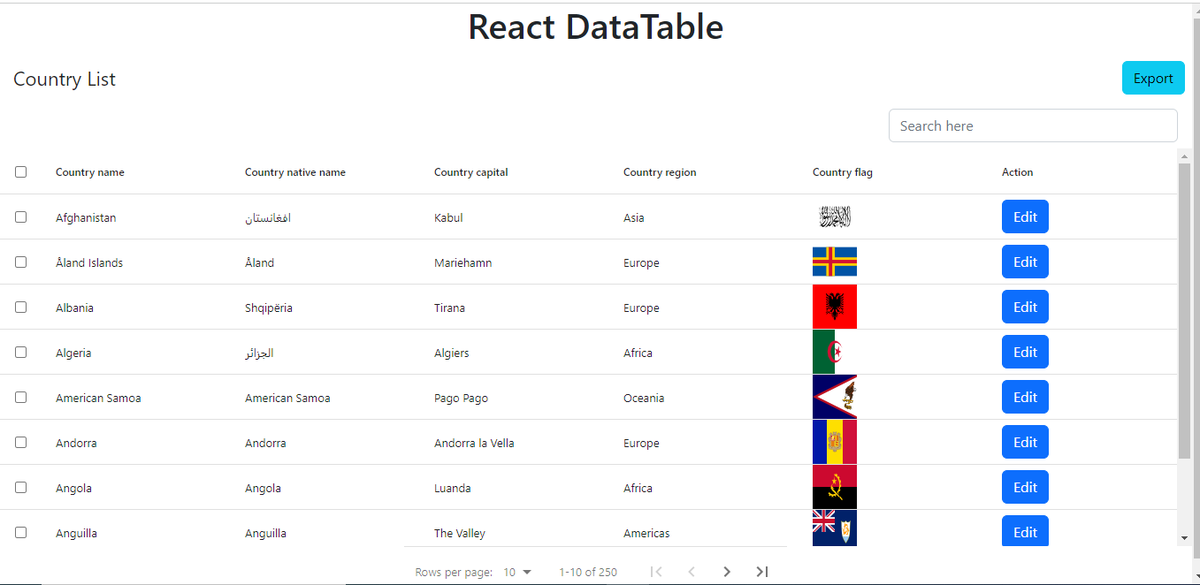Click the Algeria flag image
Viewport: 1200px width, 585px height.
(x=834, y=352)
